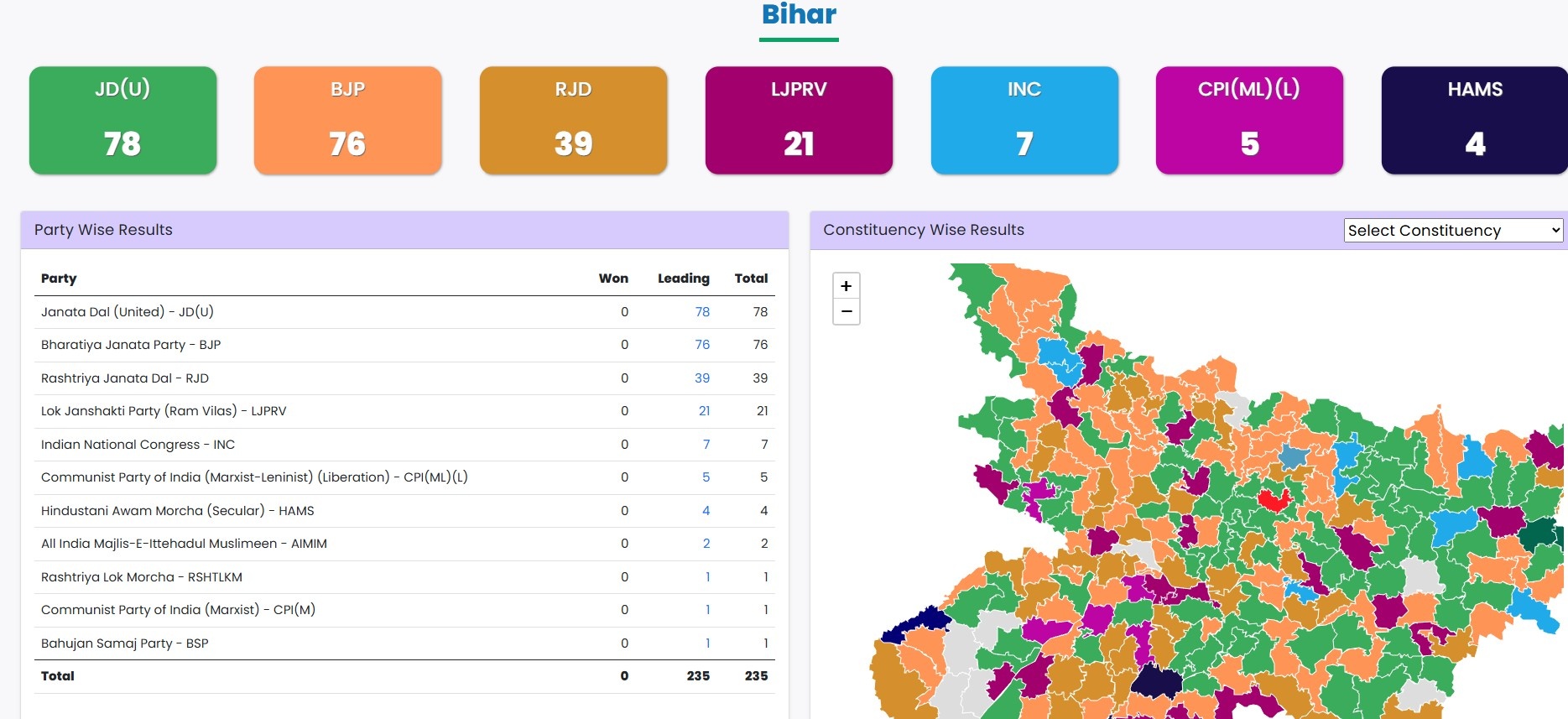This screenshot has height=719, width=1568.
Task: Click the Leading column header
Action: [x=684, y=279]
